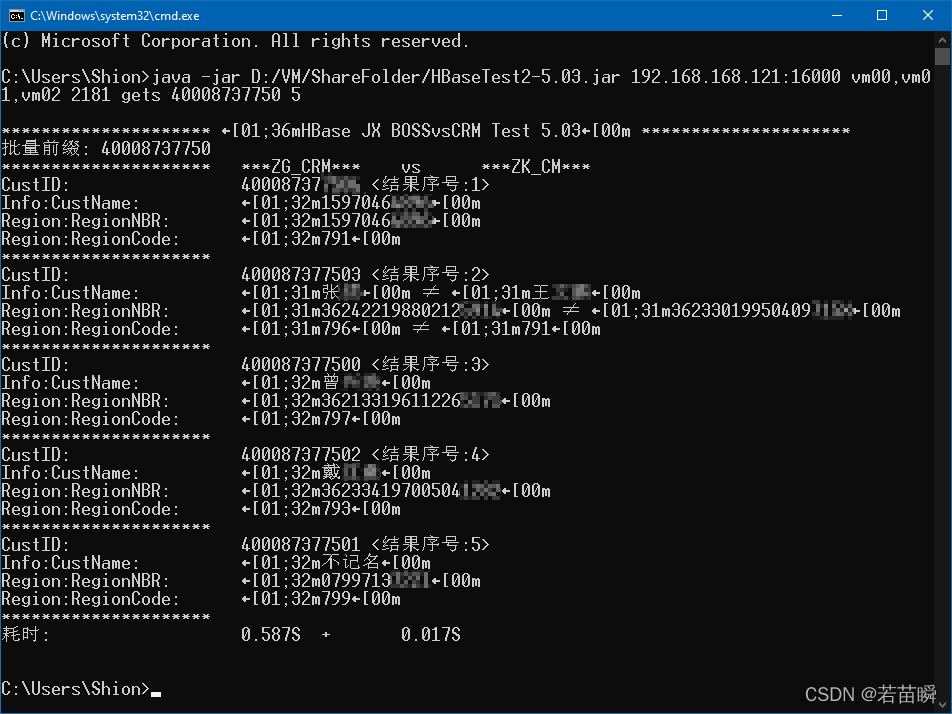Click the ***ZK_CM*** header
This screenshot has height=714, width=952.
click(x=536, y=167)
